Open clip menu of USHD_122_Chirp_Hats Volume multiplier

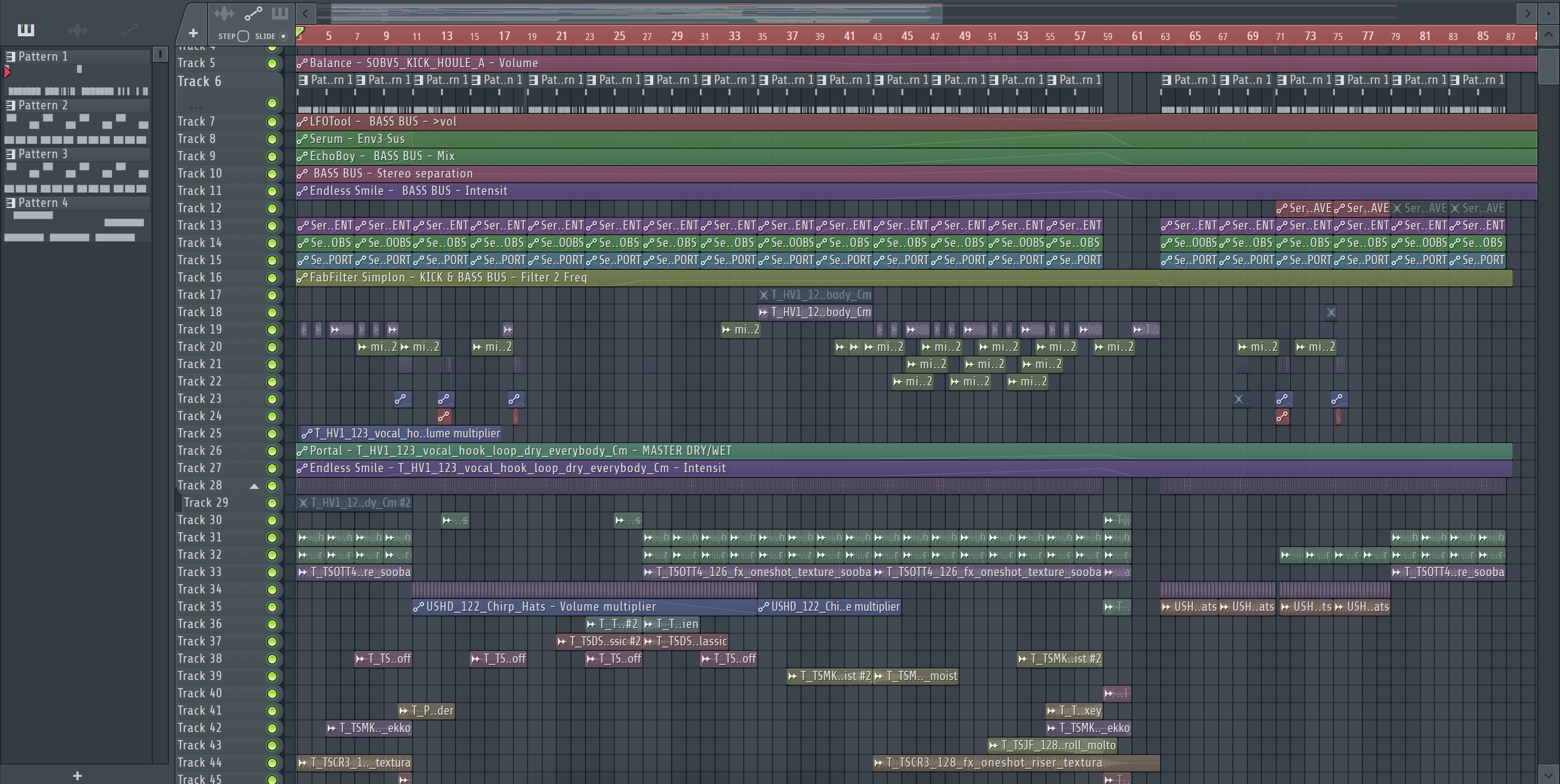coord(419,606)
